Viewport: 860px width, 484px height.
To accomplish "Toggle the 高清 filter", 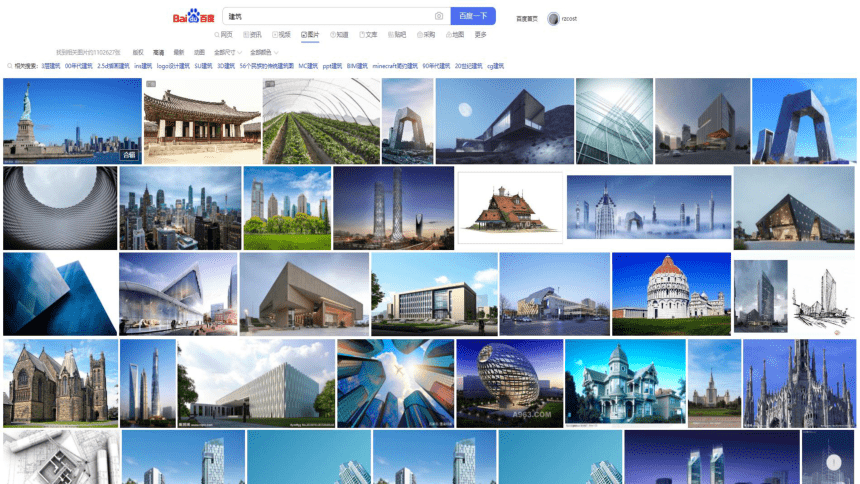I will click(x=159, y=53).
